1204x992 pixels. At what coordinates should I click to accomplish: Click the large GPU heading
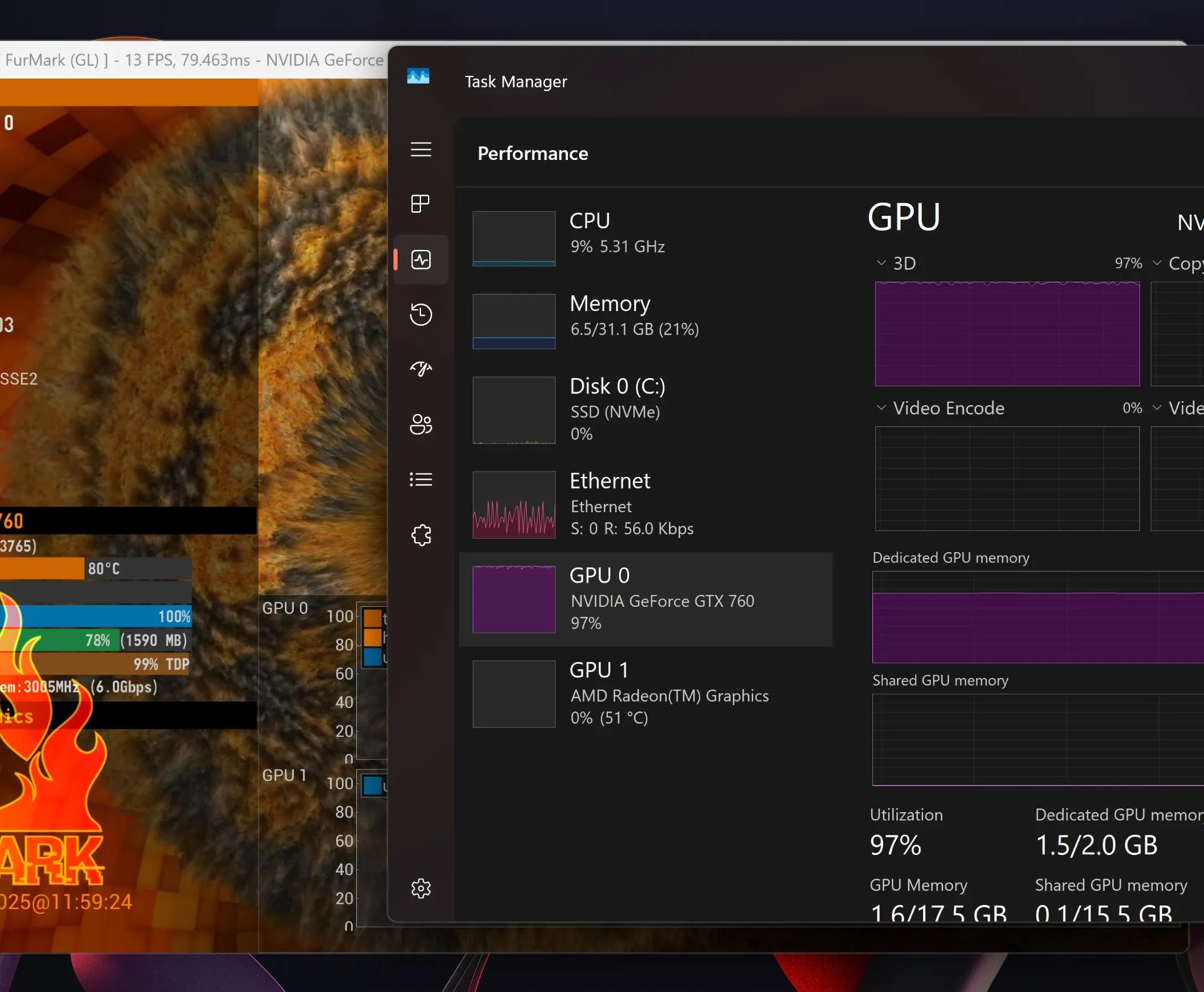pyautogui.click(x=904, y=217)
